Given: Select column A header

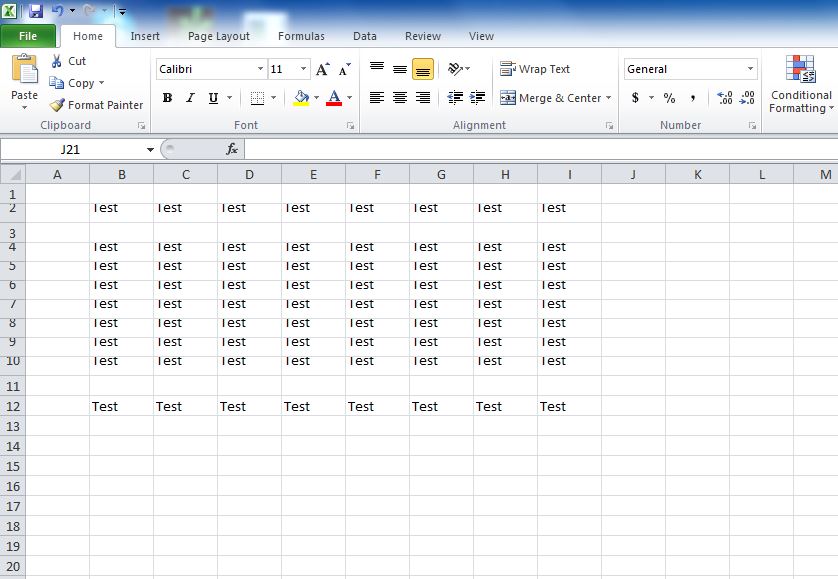Looking at the screenshot, I should coord(57,174).
